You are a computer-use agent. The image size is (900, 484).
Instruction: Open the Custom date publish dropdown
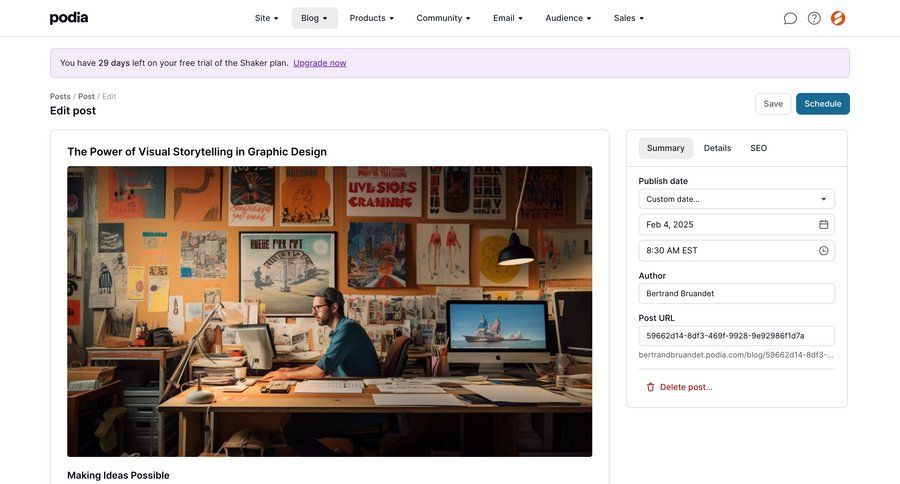pyautogui.click(x=736, y=199)
